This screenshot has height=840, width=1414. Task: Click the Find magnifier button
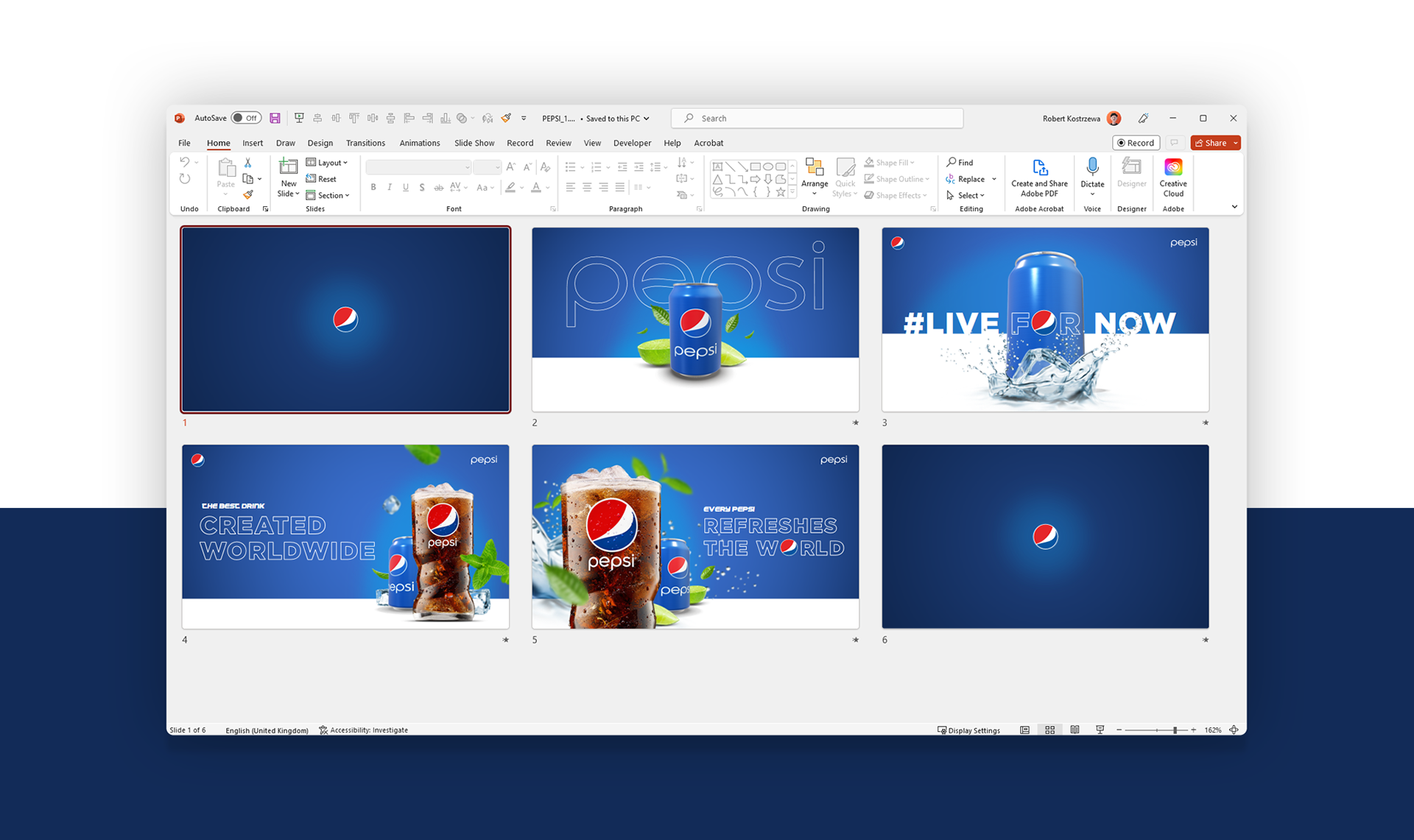click(960, 163)
